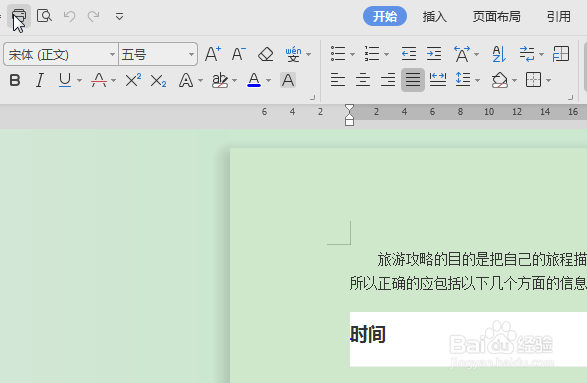Expand highlight color dropdown arrow

[234, 80]
